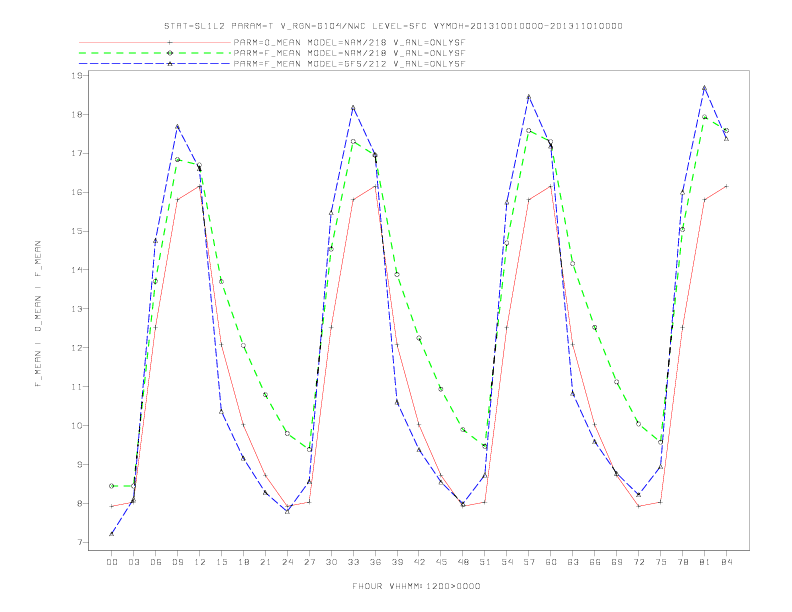Click the y-axis tick label 17
Image resolution: width=792 pixels, height=612 pixels.
coord(77,154)
